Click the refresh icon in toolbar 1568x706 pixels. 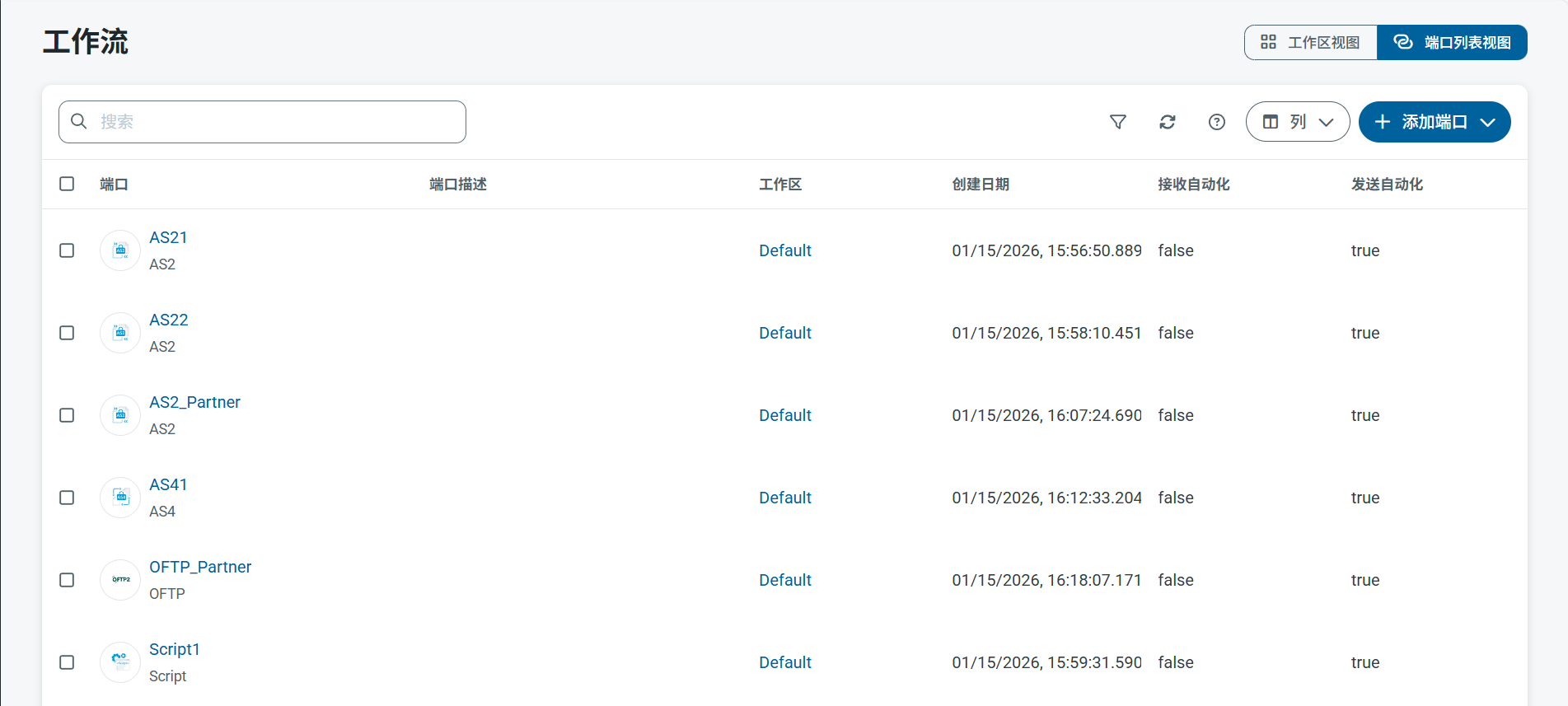coord(1167,122)
